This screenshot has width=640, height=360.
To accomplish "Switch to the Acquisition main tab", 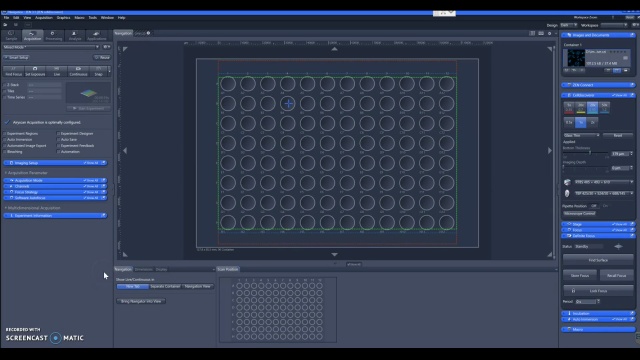I will click(32, 36).
